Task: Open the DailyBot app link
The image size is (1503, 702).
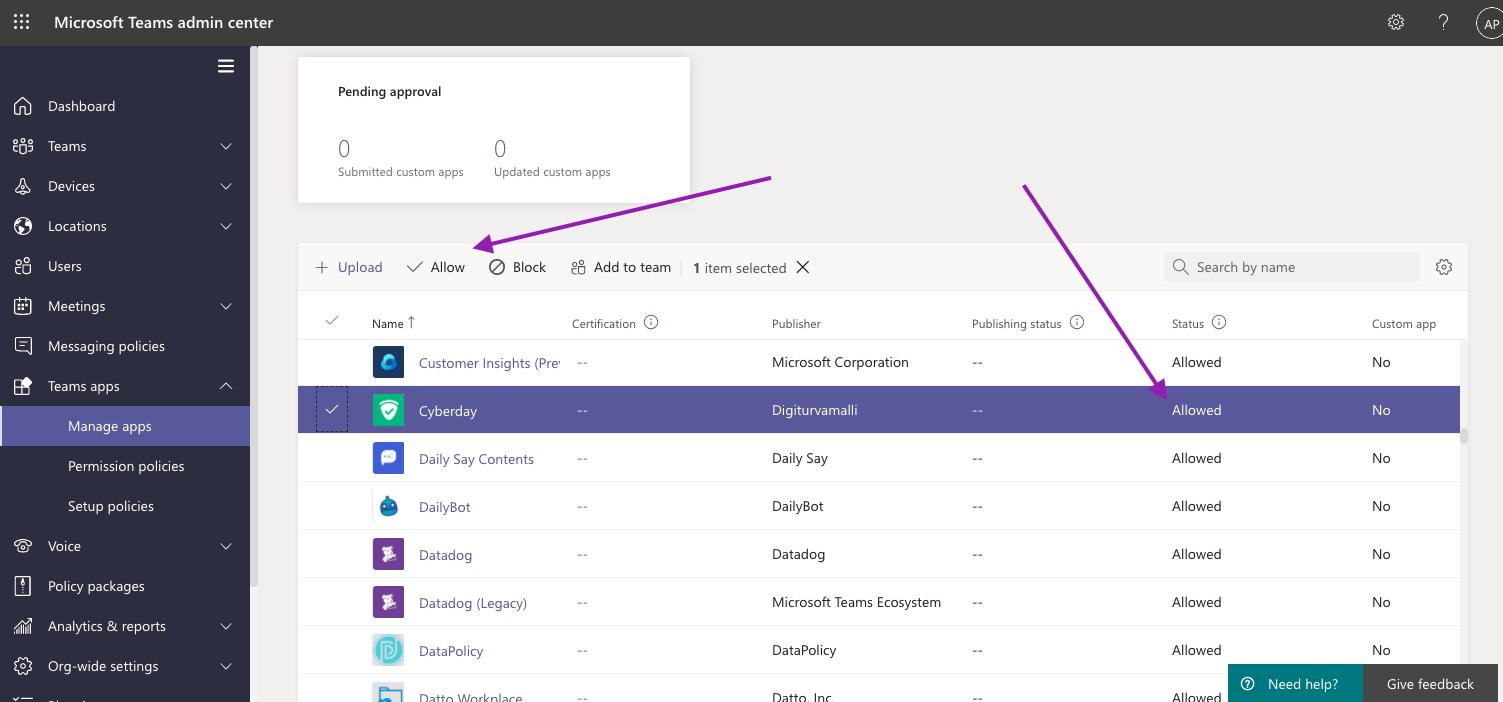Action: tap(445, 507)
